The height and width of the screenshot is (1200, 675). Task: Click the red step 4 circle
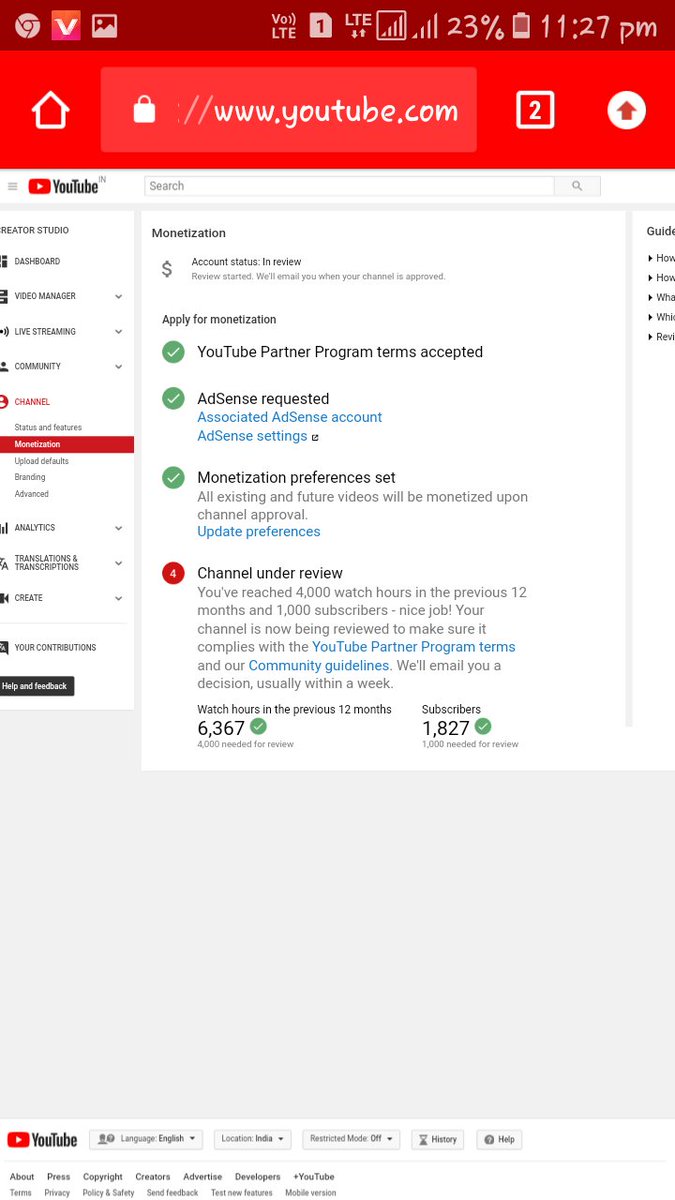[x=174, y=573]
